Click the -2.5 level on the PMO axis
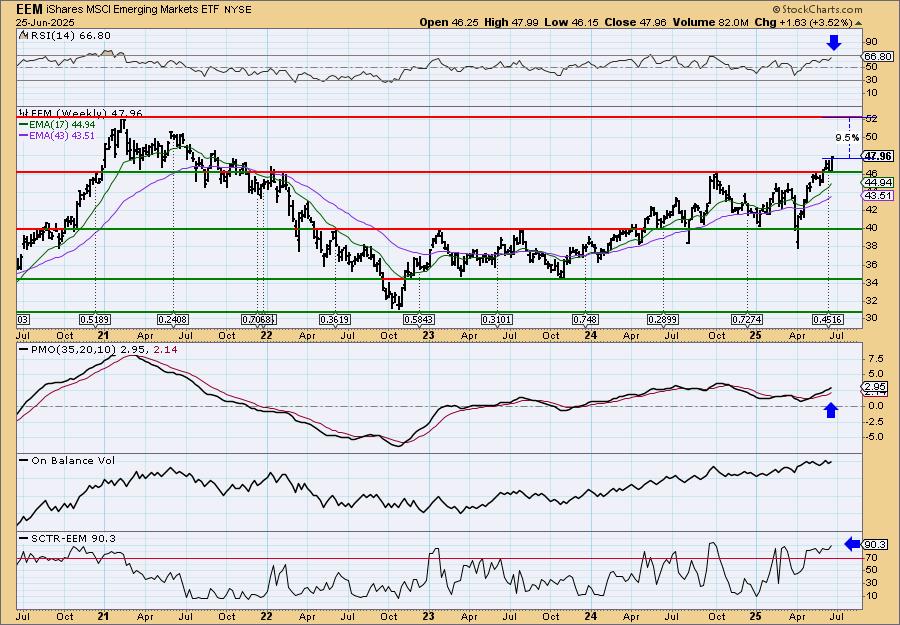Viewport: 900px width, 625px height. pyautogui.click(x=875, y=422)
